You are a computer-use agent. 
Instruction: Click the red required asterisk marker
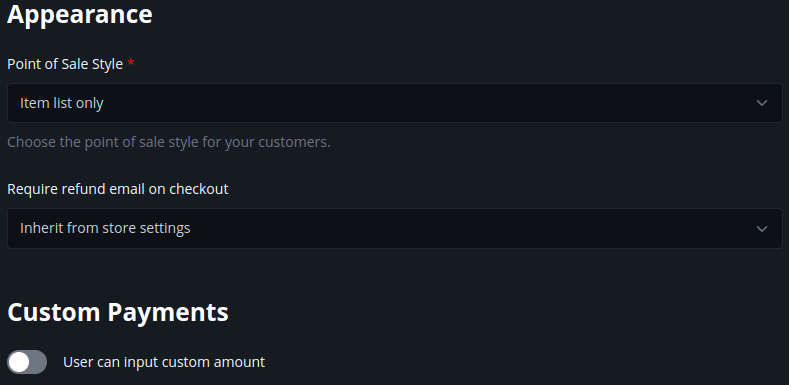[131, 64]
